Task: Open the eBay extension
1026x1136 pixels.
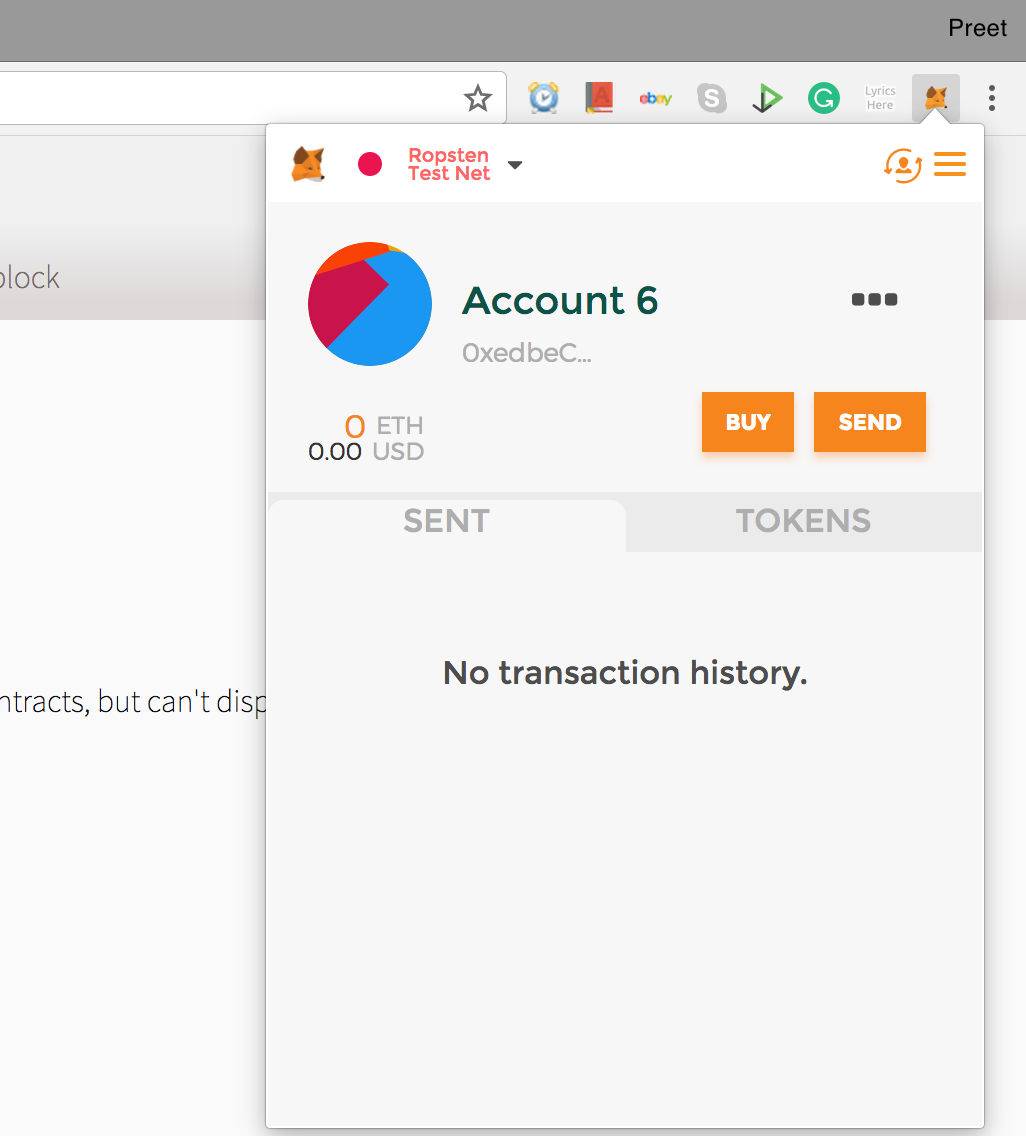Action: click(x=656, y=98)
